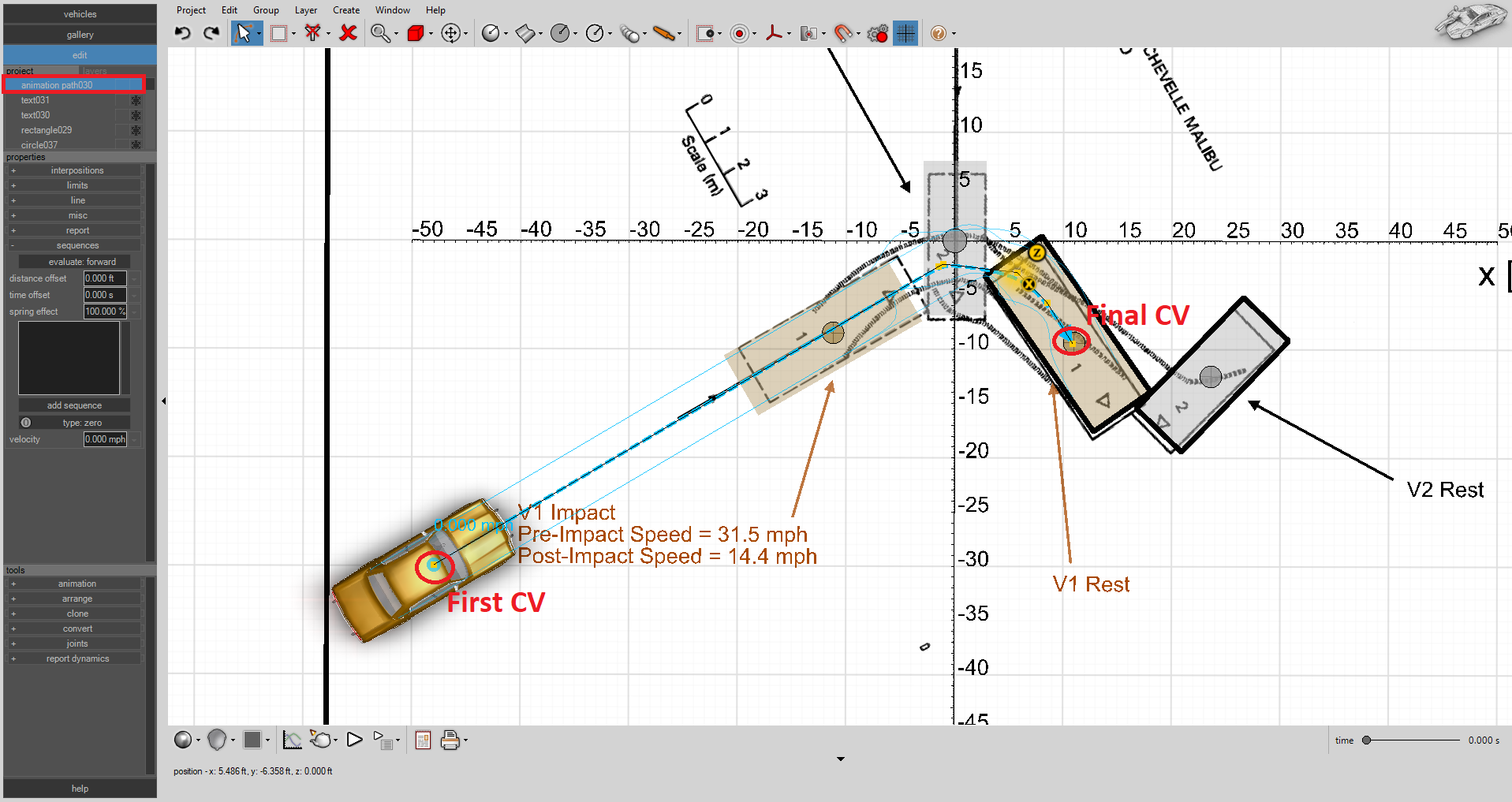Click the dark gray background color swatch
This screenshot has width=1512, height=802.
(252, 740)
